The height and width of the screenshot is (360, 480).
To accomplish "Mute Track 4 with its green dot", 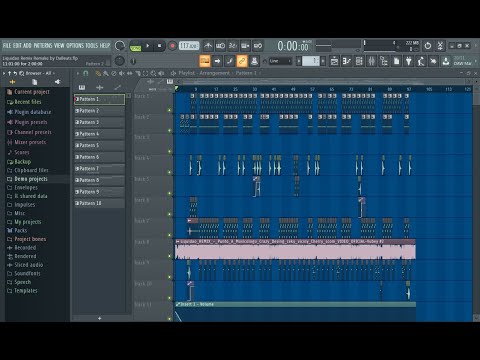I will (169, 172).
